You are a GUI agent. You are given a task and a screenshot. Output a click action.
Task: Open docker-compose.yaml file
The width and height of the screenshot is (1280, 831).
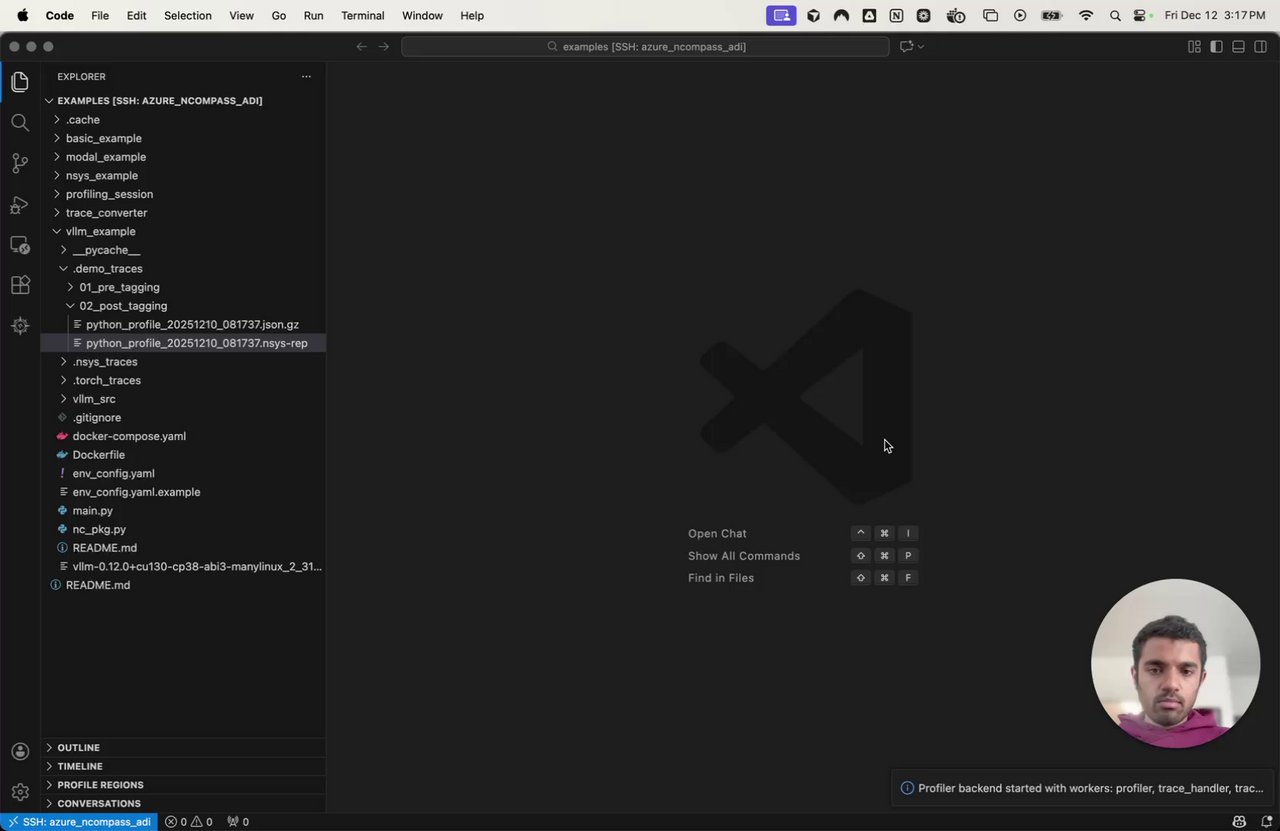[x=183, y=436]
